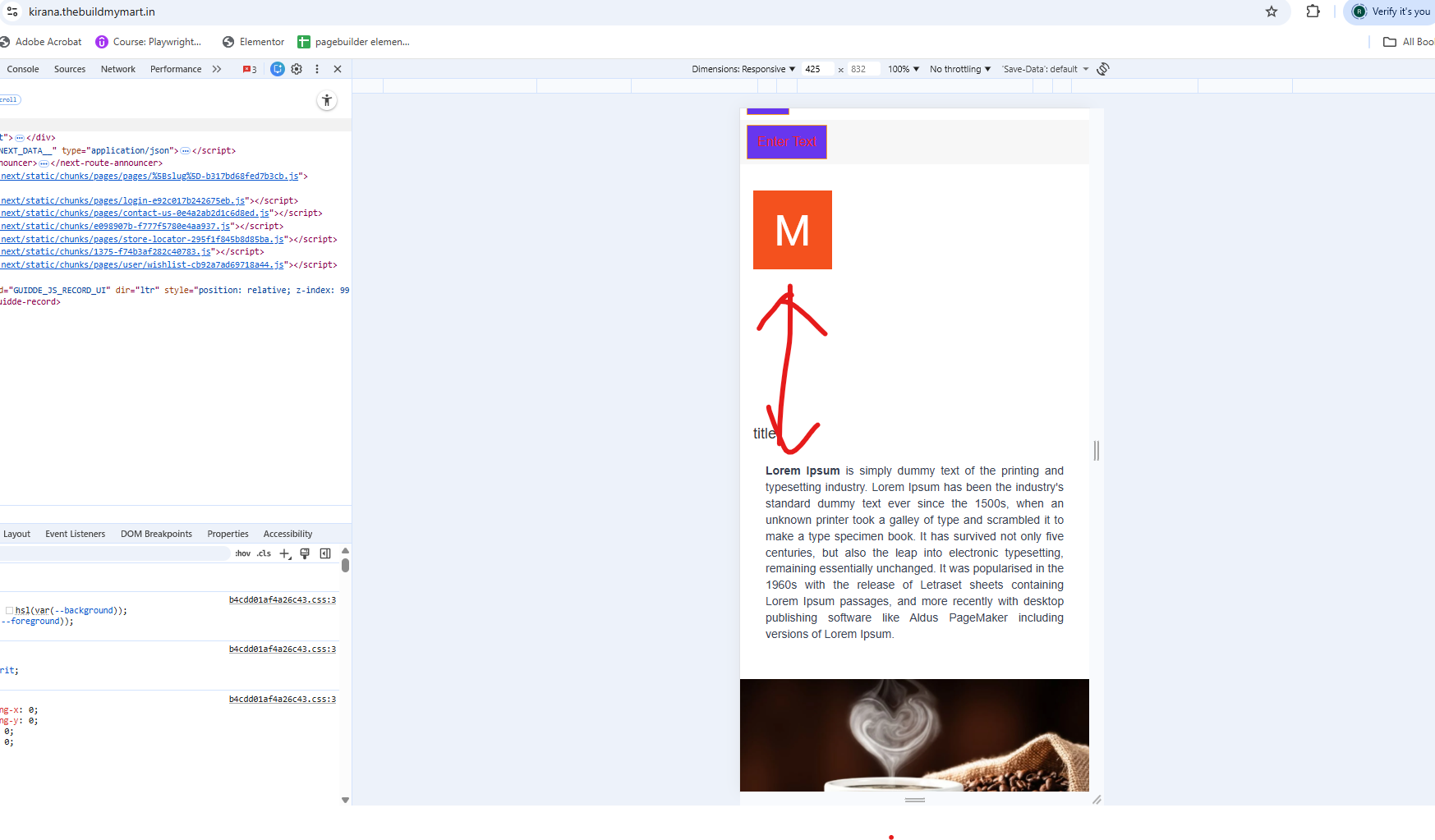Open the Elementor bookmark
The width and height of the screenshot is (1435, 840).
coord(253,42)
